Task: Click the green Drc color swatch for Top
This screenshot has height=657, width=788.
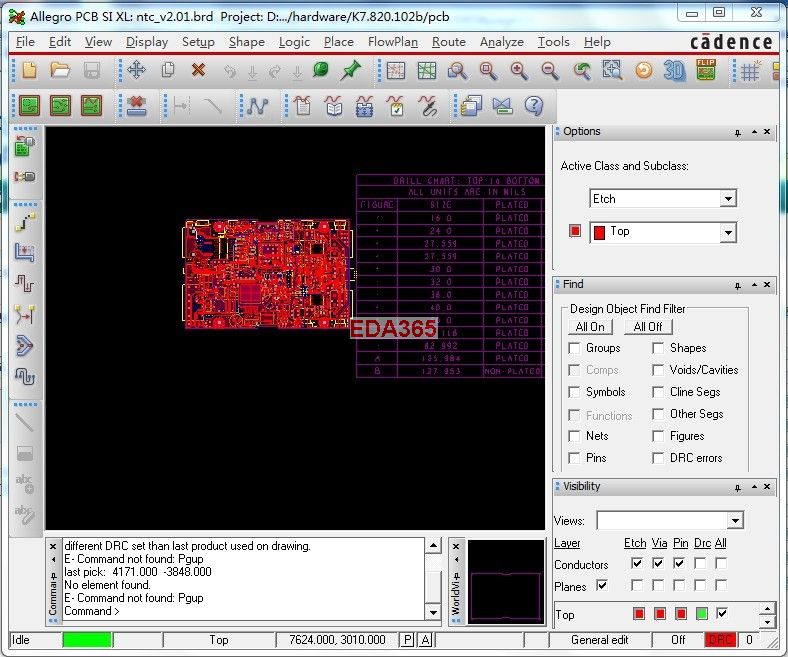Action: point(701,614)
